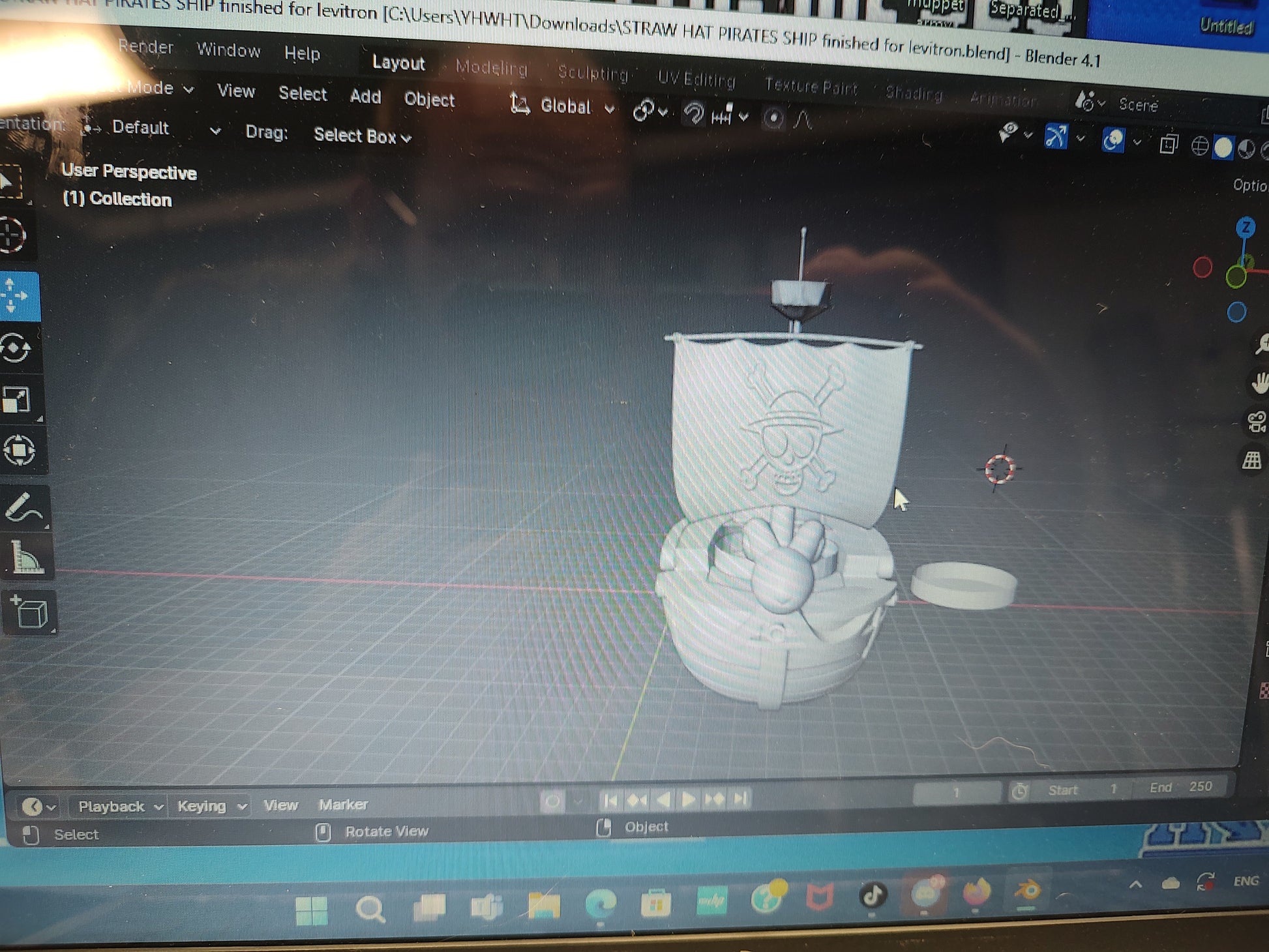Screen dimensions: 1269x952
Task: Click the End frame field showing 250
Action: click(x=1180, y=787)
